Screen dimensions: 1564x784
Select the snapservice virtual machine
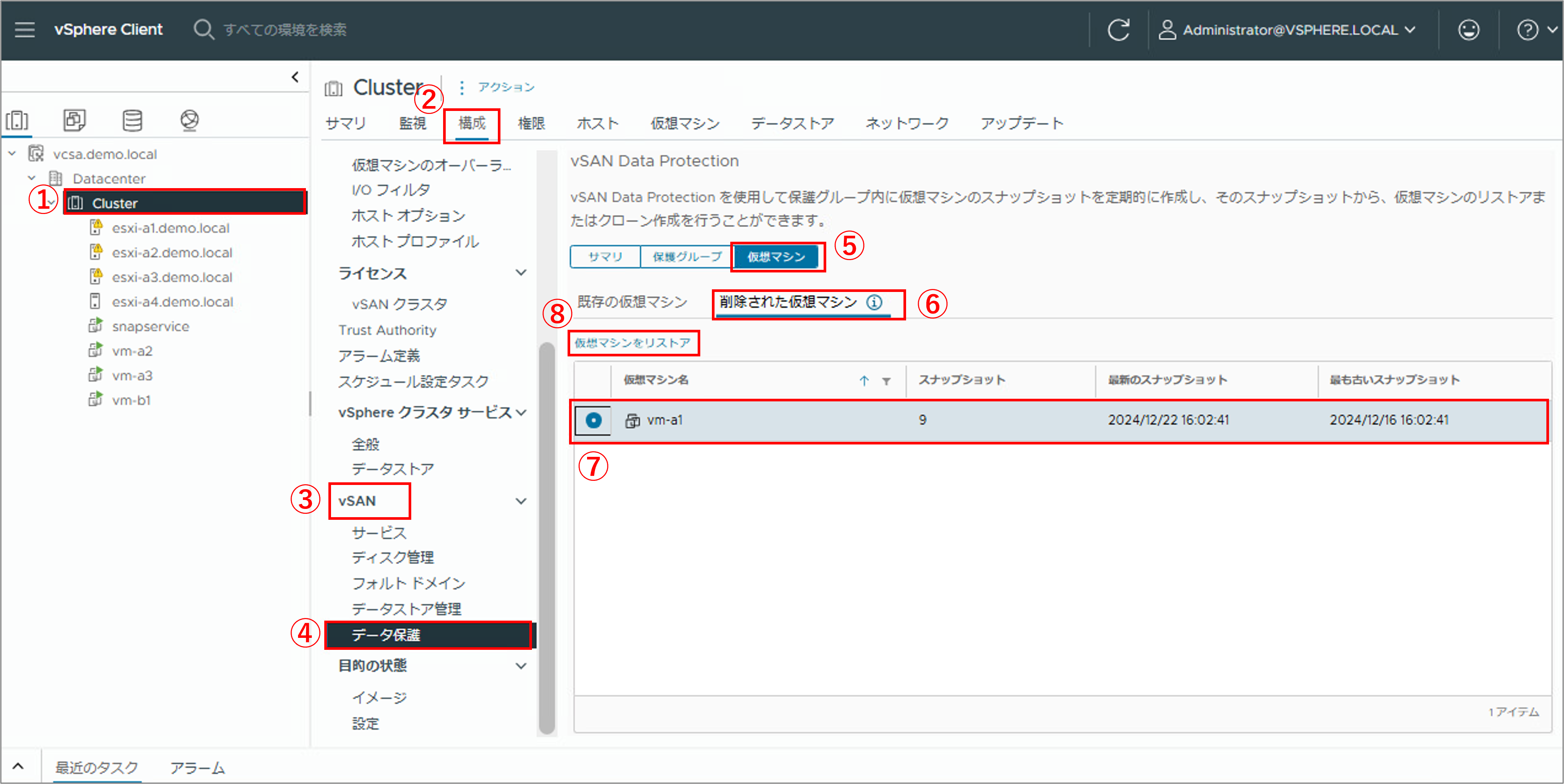[151, 326]
